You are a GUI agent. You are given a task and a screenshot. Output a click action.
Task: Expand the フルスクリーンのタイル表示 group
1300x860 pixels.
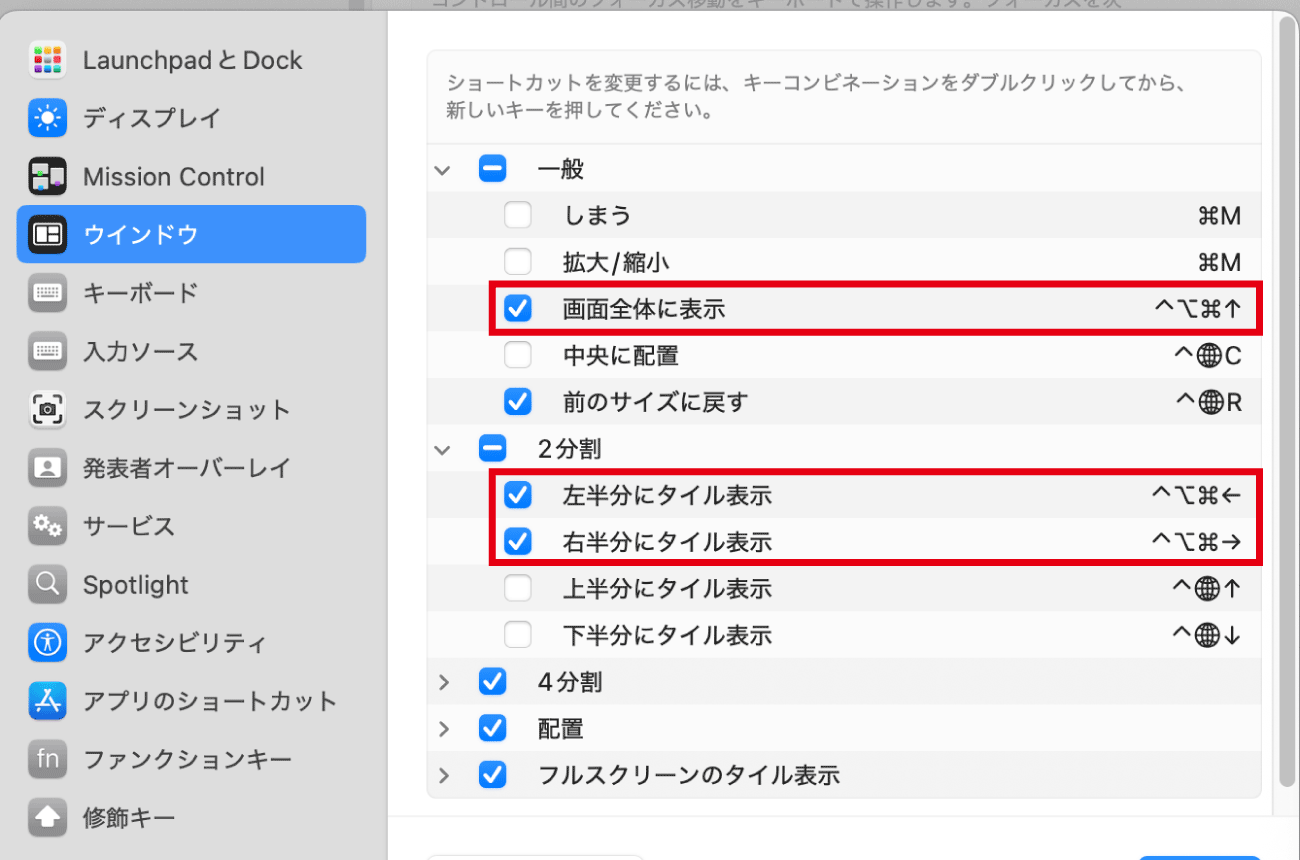[x=444, y=775]
